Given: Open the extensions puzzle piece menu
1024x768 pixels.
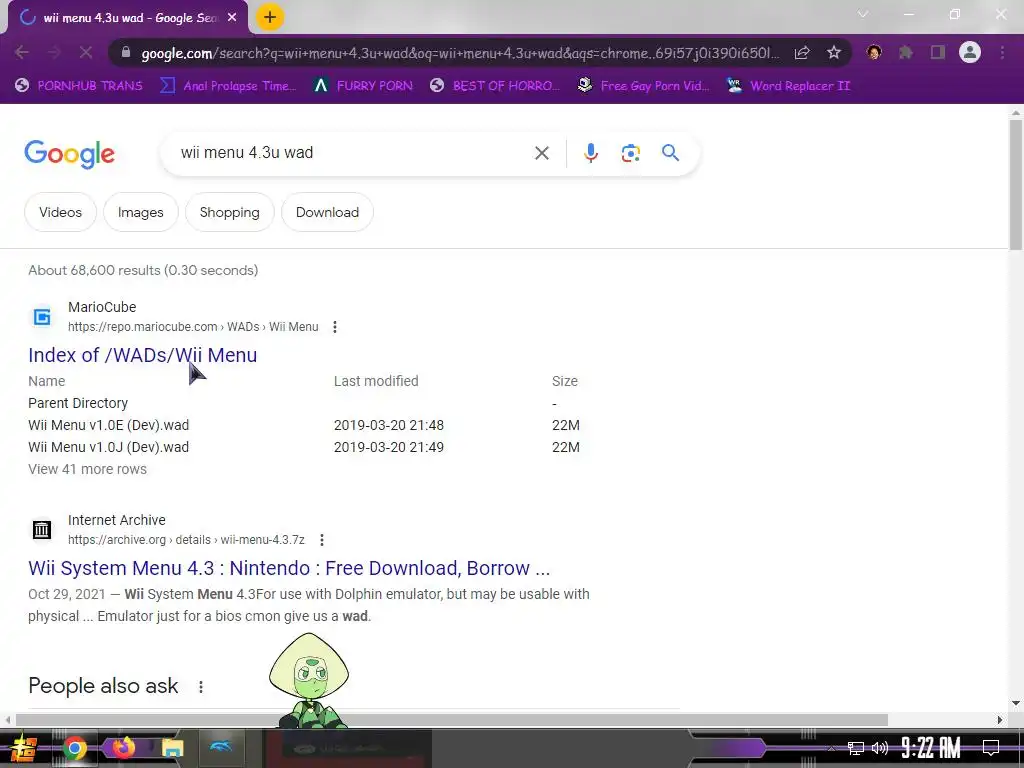Looking at the screenshot, I should [906, 52].
